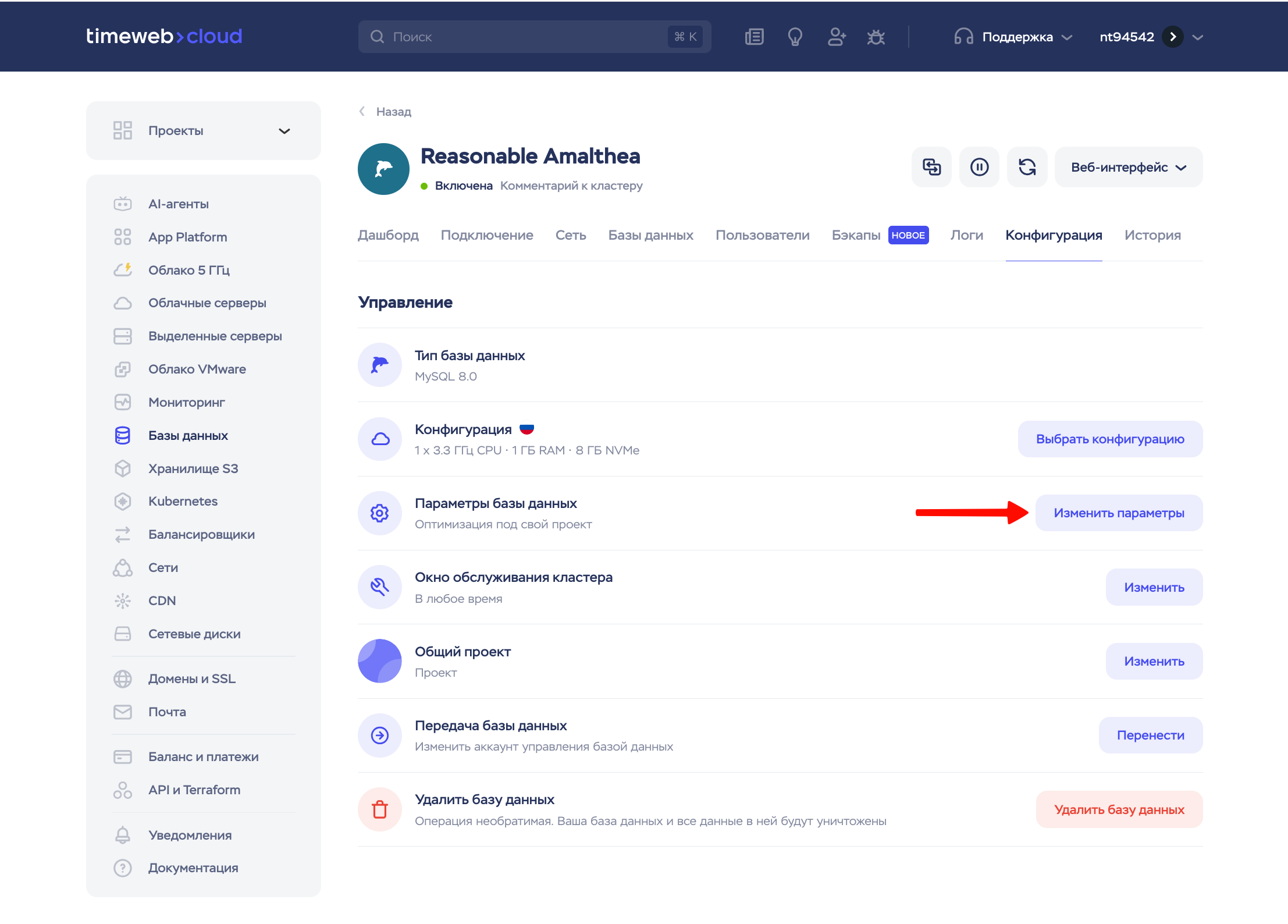Switch to the Логи tab
The width and height of the screenshot is (1288, 924).
(966, 235)
